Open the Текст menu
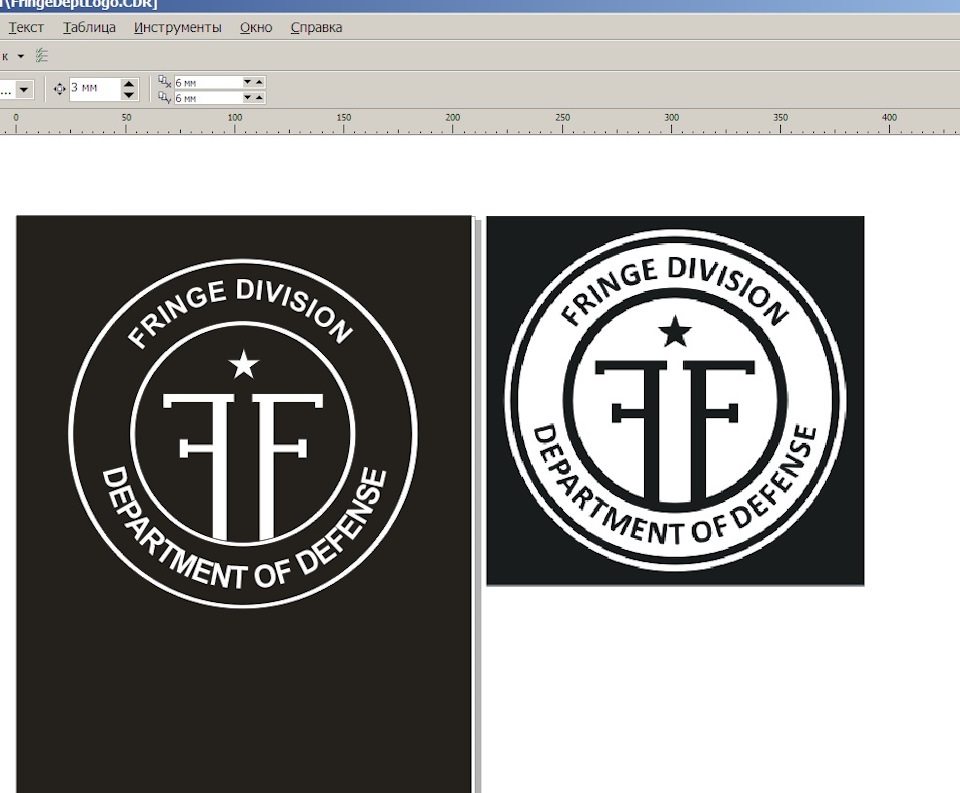 tap(26, 27)
